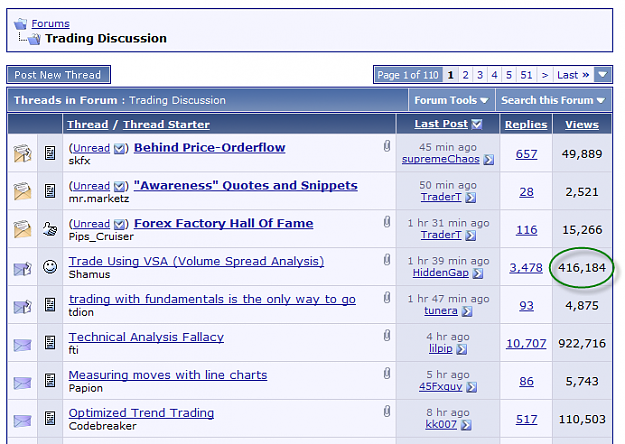625x444 pixels.
Task: Show who posted: 28 replies
Action: (x=527, y=192)
